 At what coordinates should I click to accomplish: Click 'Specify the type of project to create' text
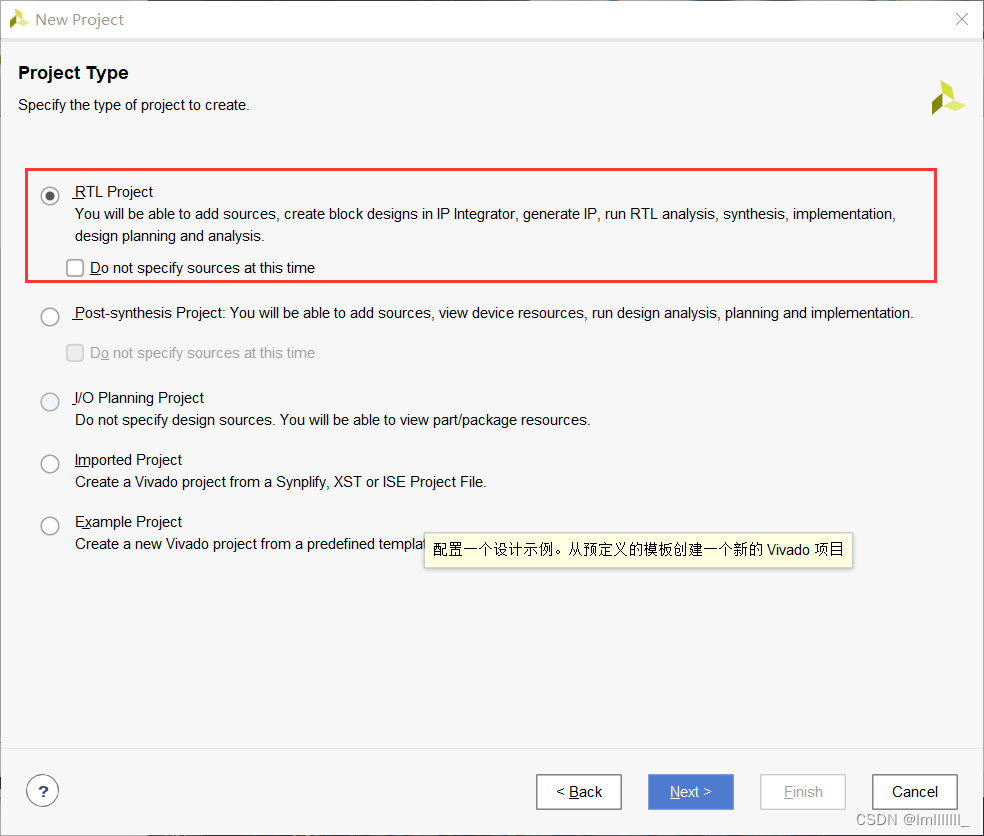[x=134, y=105]
